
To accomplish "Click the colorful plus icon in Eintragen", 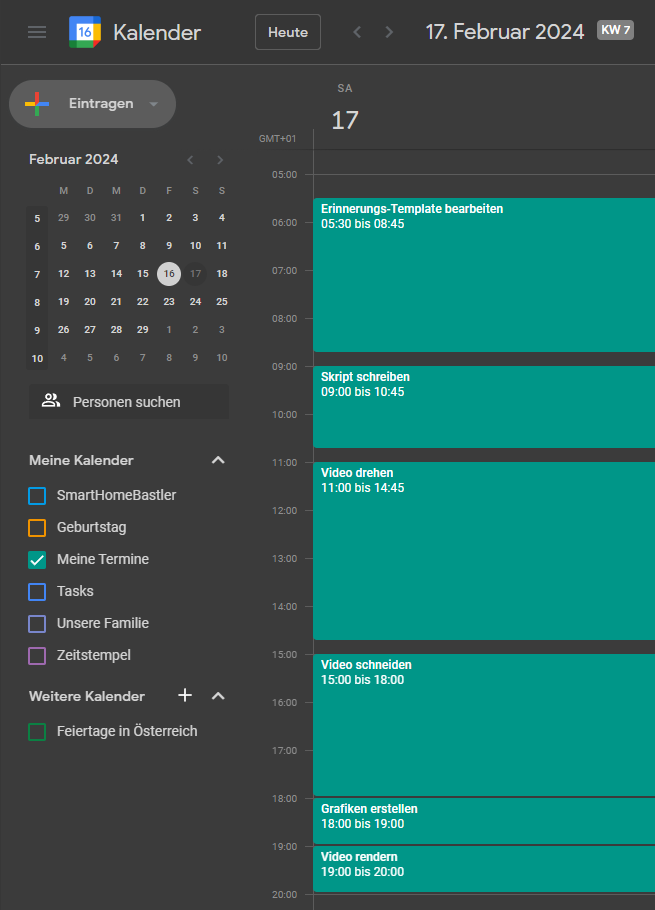I will point(37,104).
